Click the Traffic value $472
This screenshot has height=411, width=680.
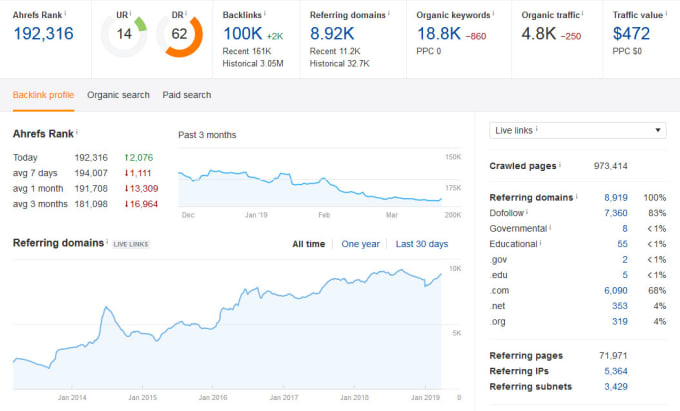631,34
